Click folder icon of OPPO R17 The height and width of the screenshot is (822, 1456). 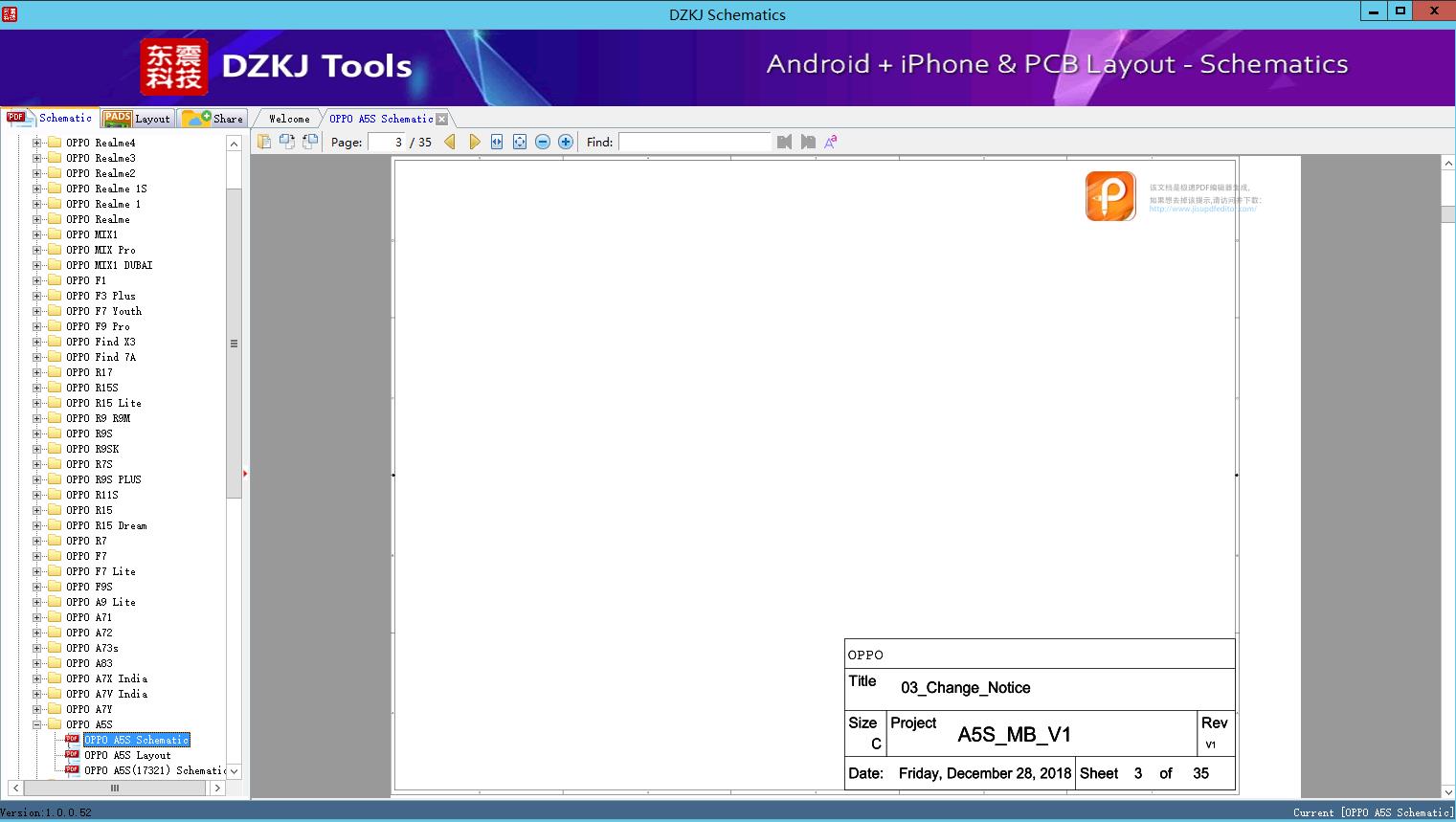(55, 372)
